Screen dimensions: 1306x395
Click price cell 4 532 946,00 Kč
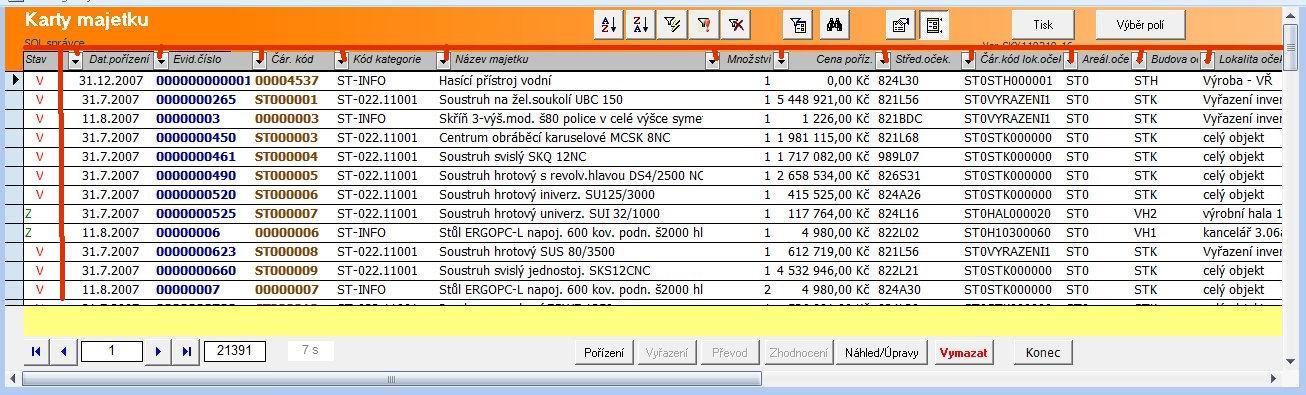pyautogui.click(x=824, y=270)
